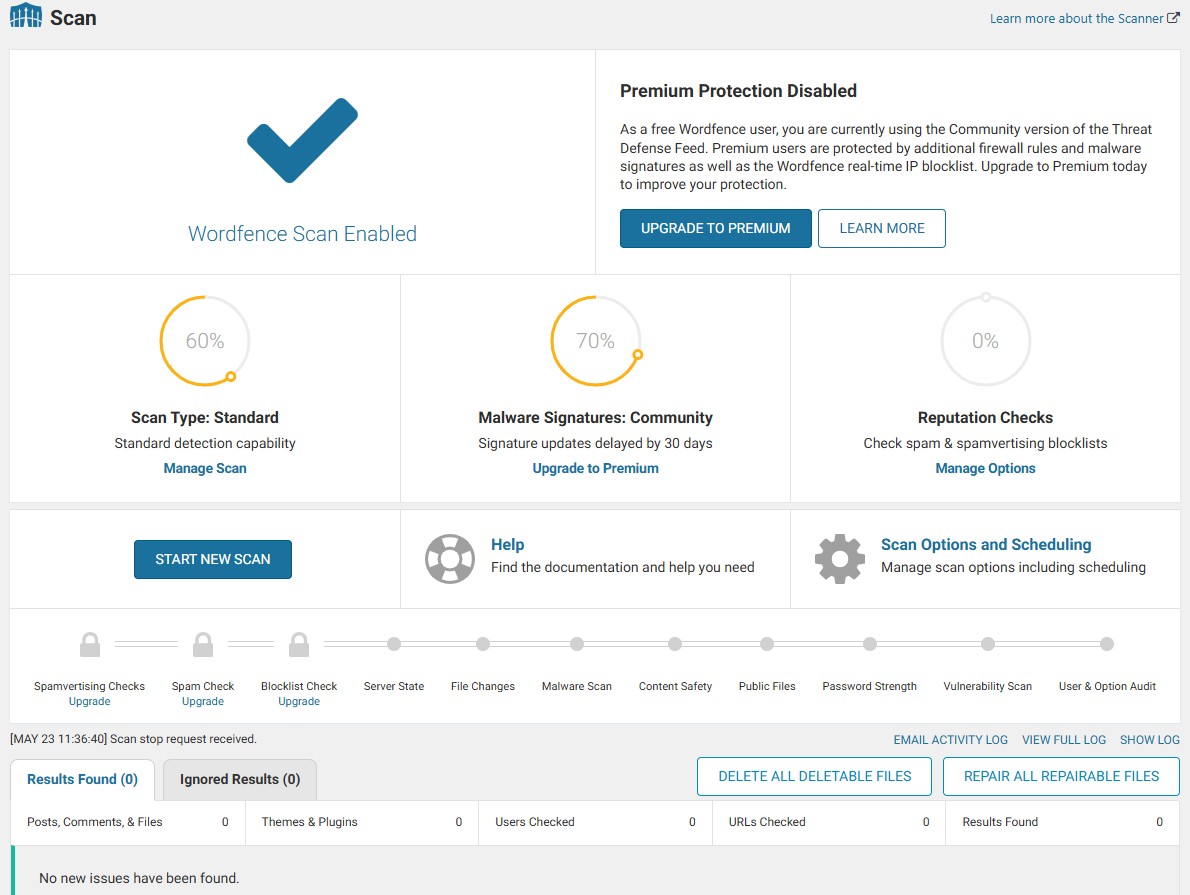Viewport: 1190px width, 895px height.
Task: Click the Spamvertising Checks padlock icon
Action: (x=90, y=644)
